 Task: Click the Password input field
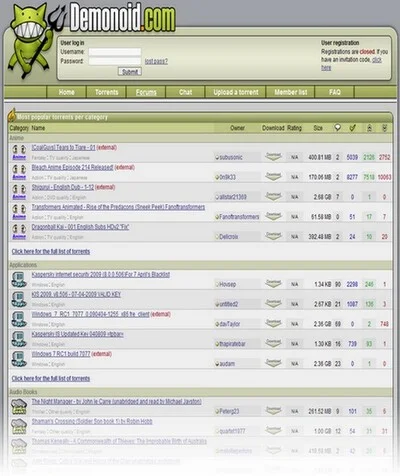coord(115,61)
